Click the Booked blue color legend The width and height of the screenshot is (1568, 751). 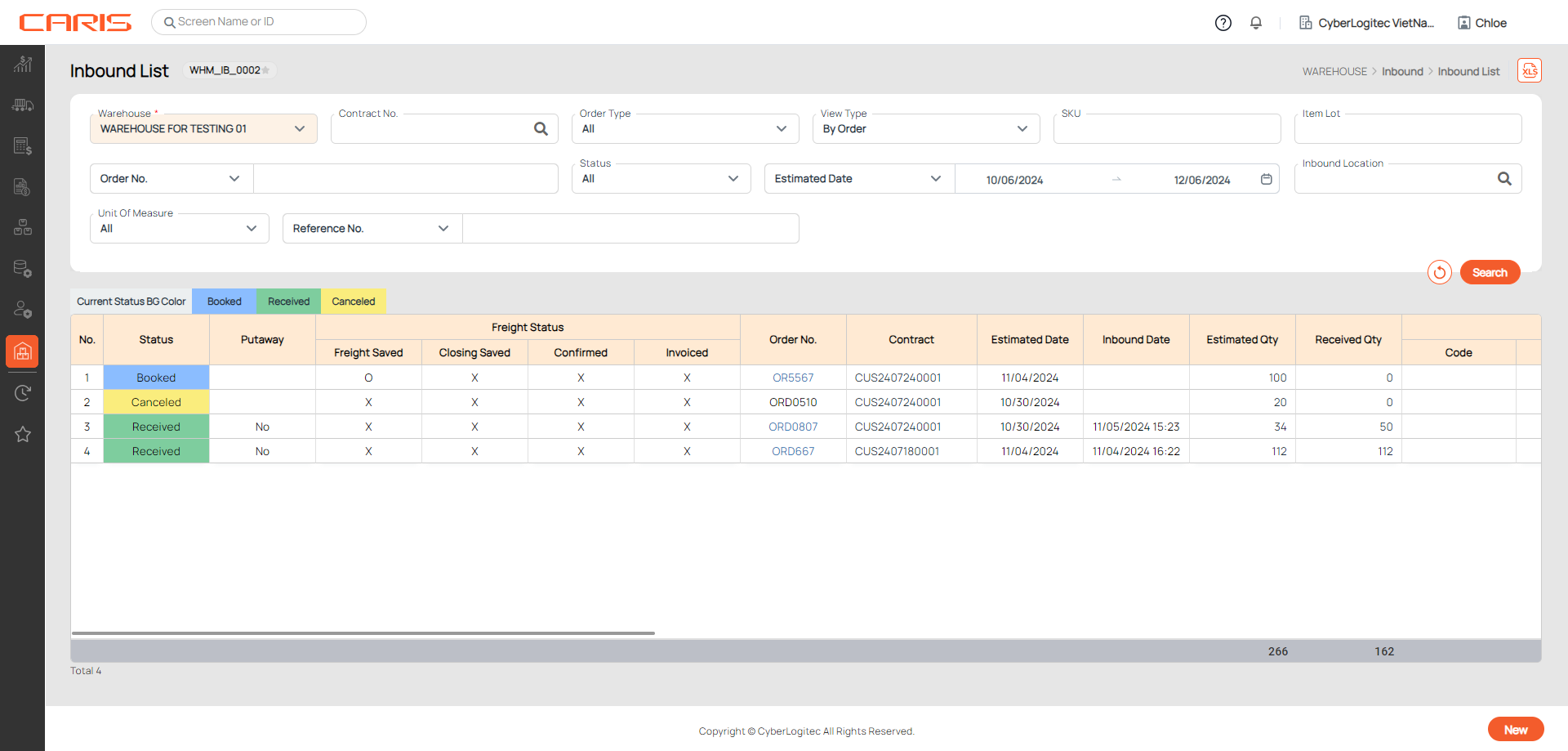pyautogui.click(x=224, y=302)
